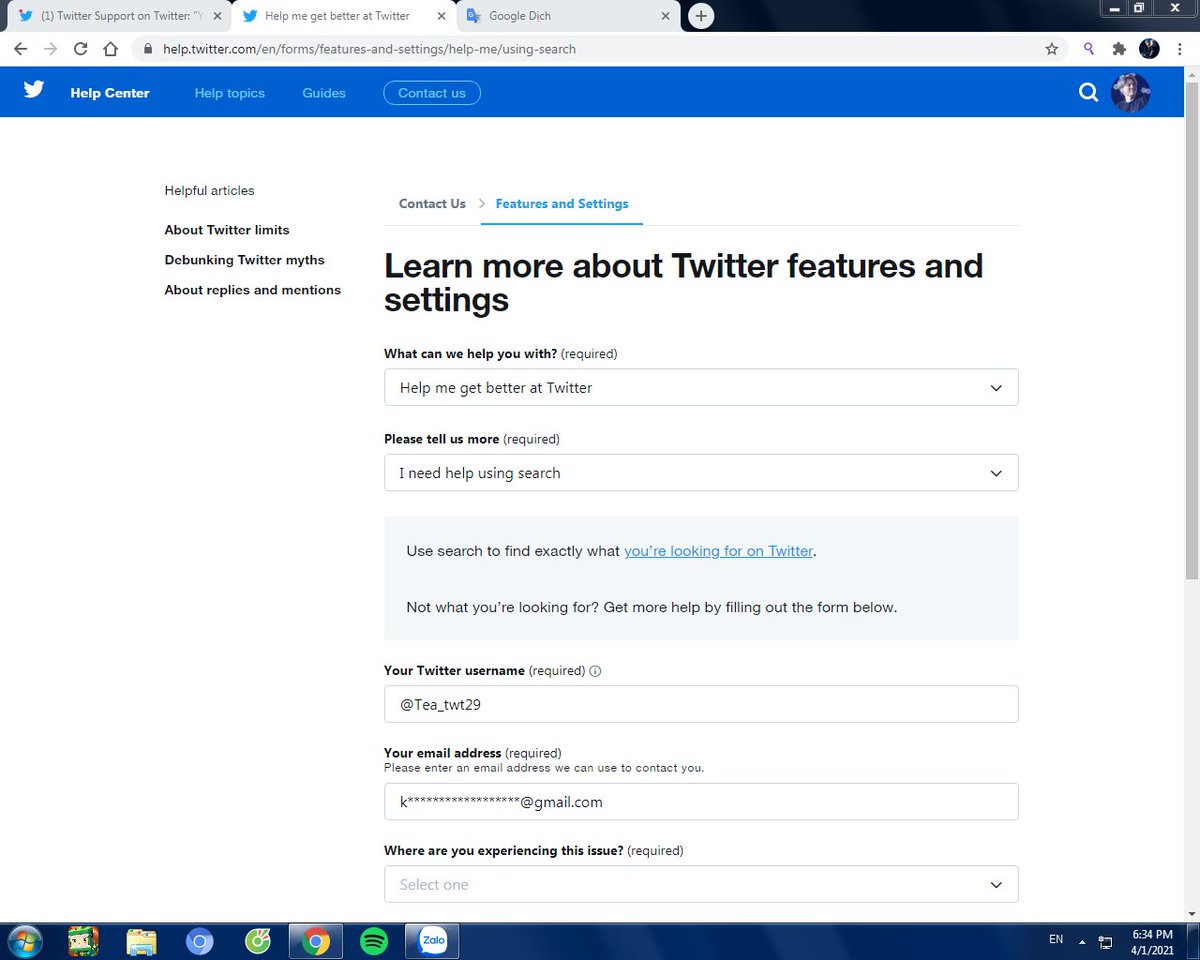Click the Twitter bird logo in header
Screen dimensions: 1200x960
point(34,90)
